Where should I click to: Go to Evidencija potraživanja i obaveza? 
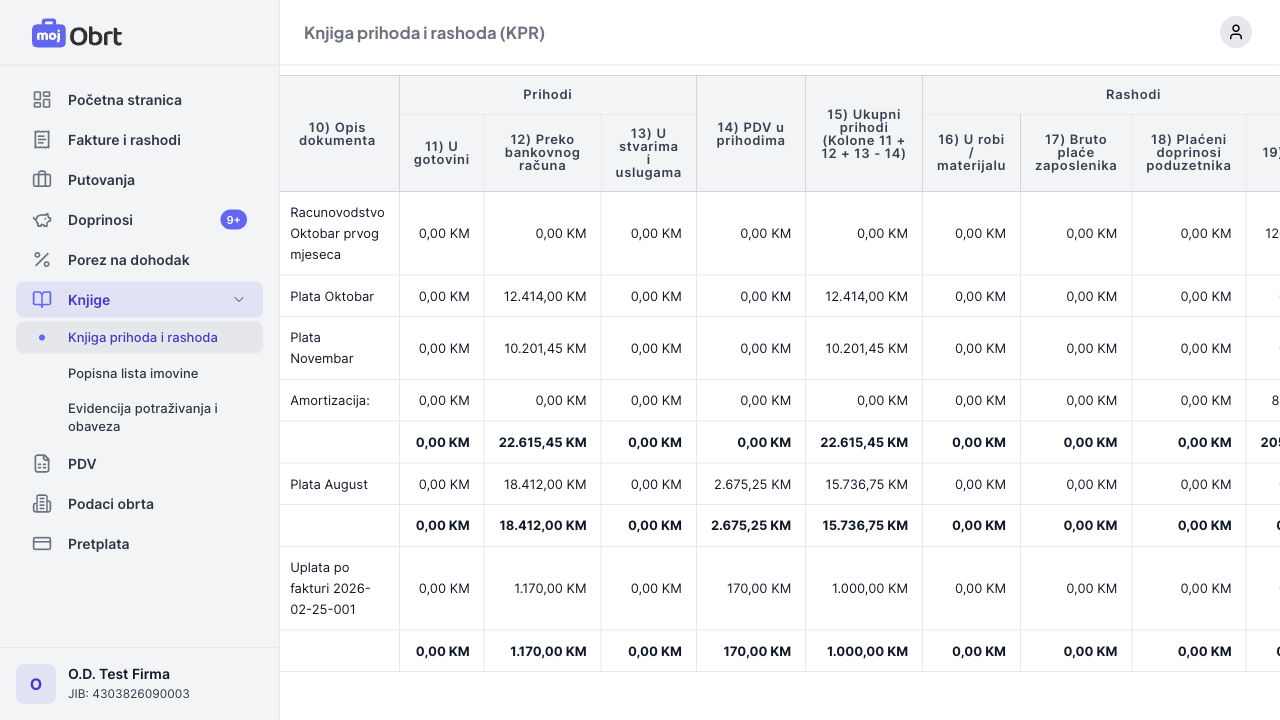[142, 417]
